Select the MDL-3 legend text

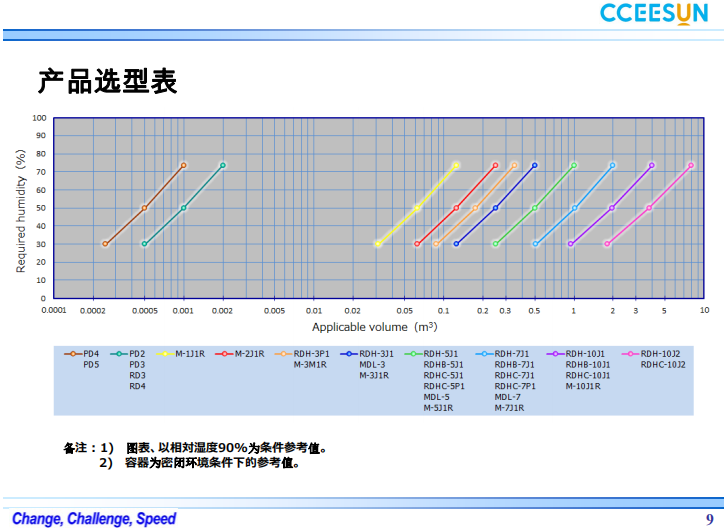coord(372,365)
